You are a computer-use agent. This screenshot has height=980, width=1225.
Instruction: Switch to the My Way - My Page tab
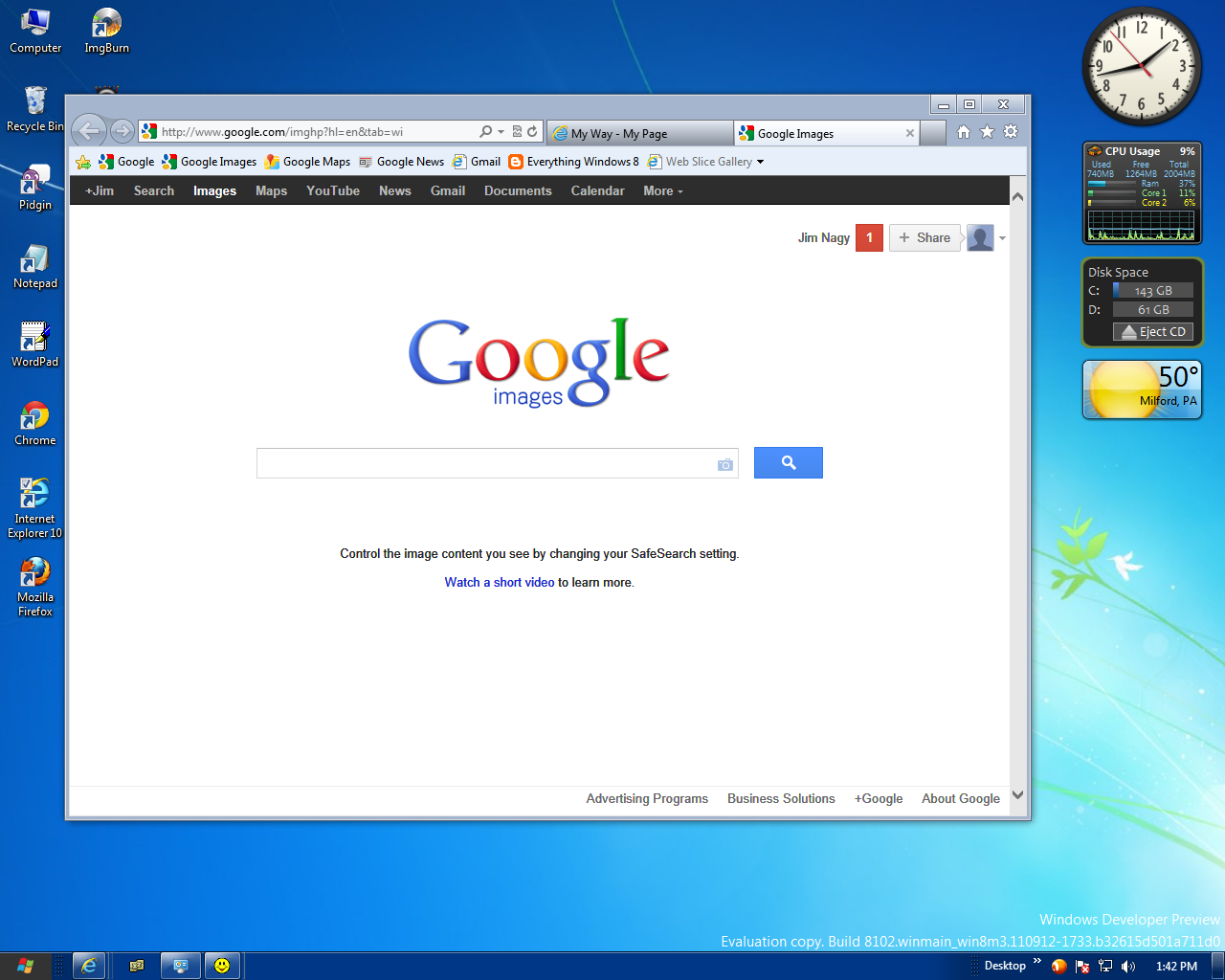[x=639, y=133]
